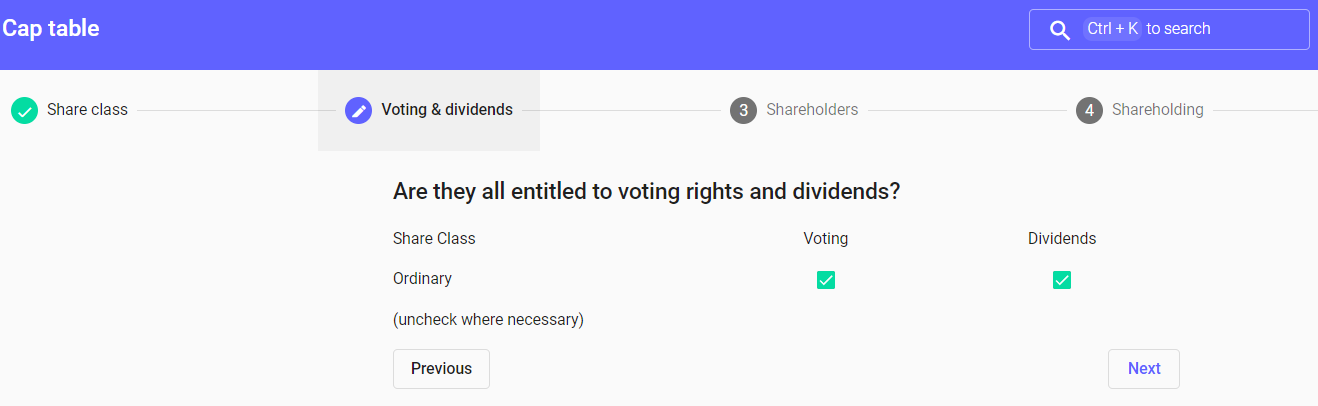Image resolution: width=1318 pixels, height=406 pixels.
Task: Jump to the Shareholders step label
Action: click(812, 110)
